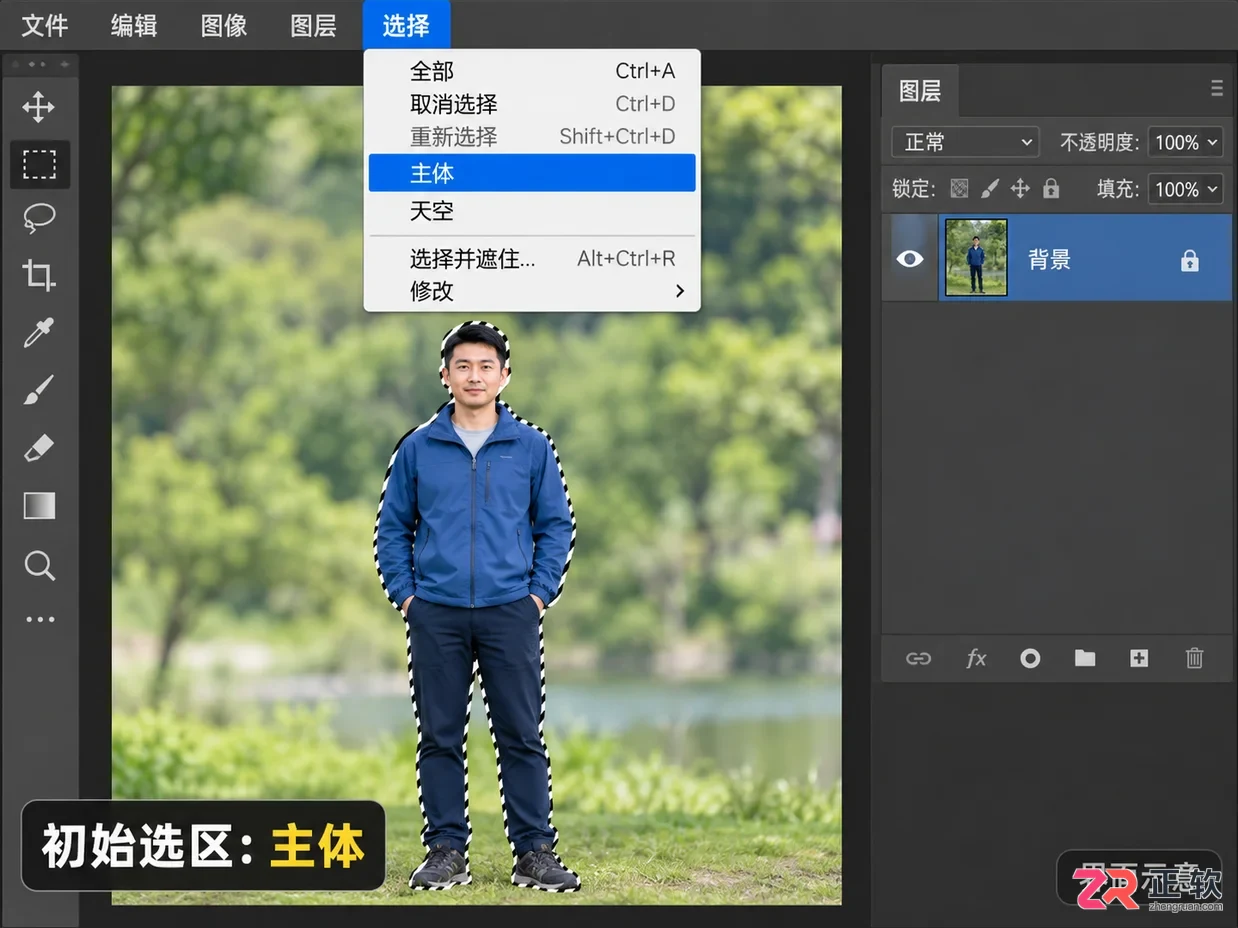Create a new layer group folder
The image size is (1238, 928).
coord(1085,658)
